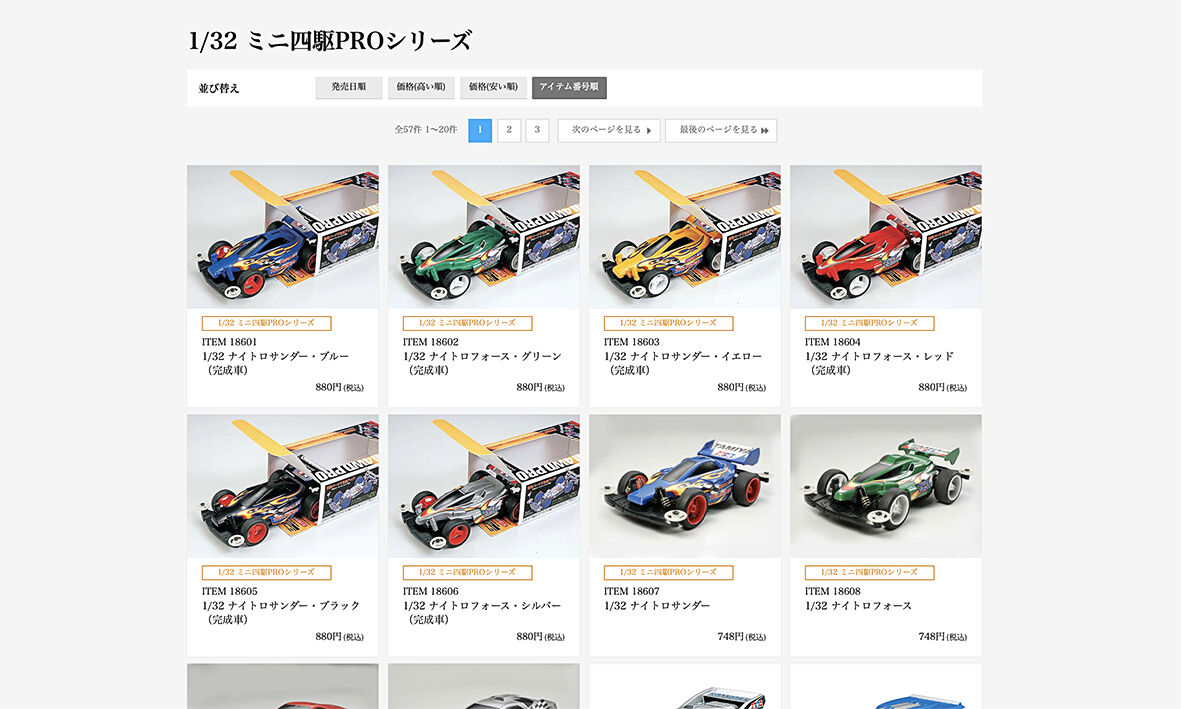Click title ナイトロサンダー・イエロー(完成車)

[683, 363]
